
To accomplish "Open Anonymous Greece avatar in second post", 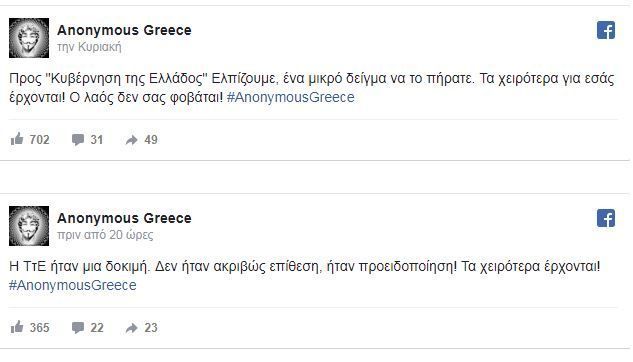I will 29,226.
